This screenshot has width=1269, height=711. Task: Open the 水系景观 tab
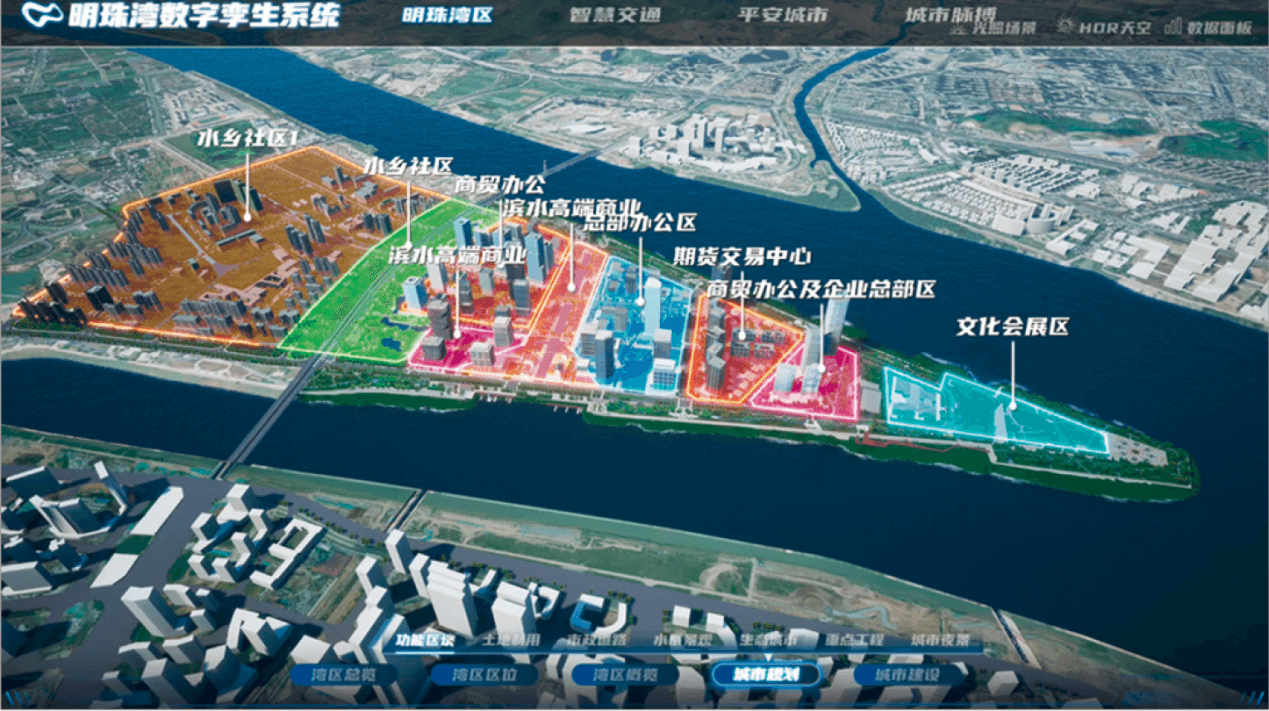[681, 638]
